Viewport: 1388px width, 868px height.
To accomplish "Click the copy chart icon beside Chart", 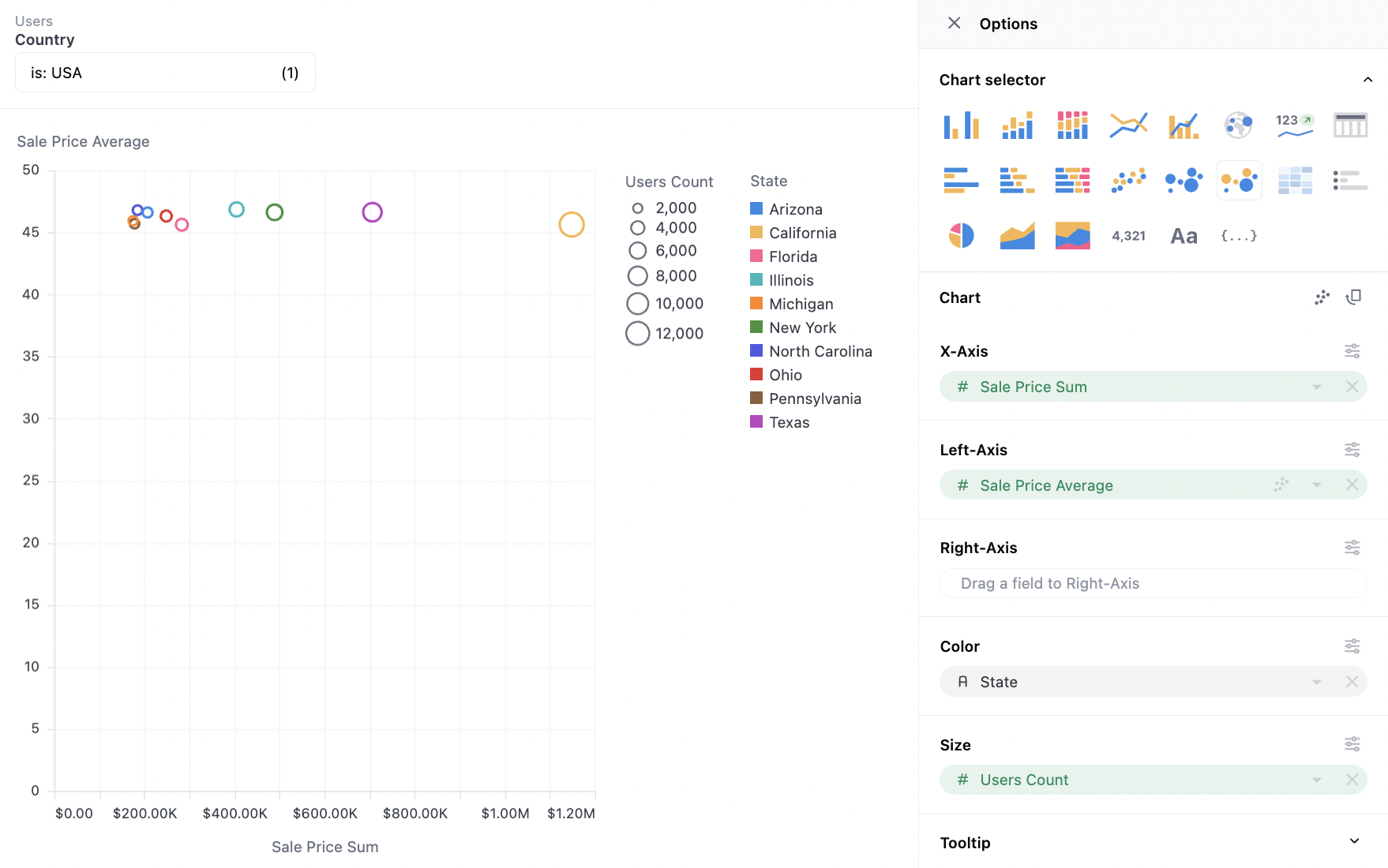I will (x=1353, y=297).
